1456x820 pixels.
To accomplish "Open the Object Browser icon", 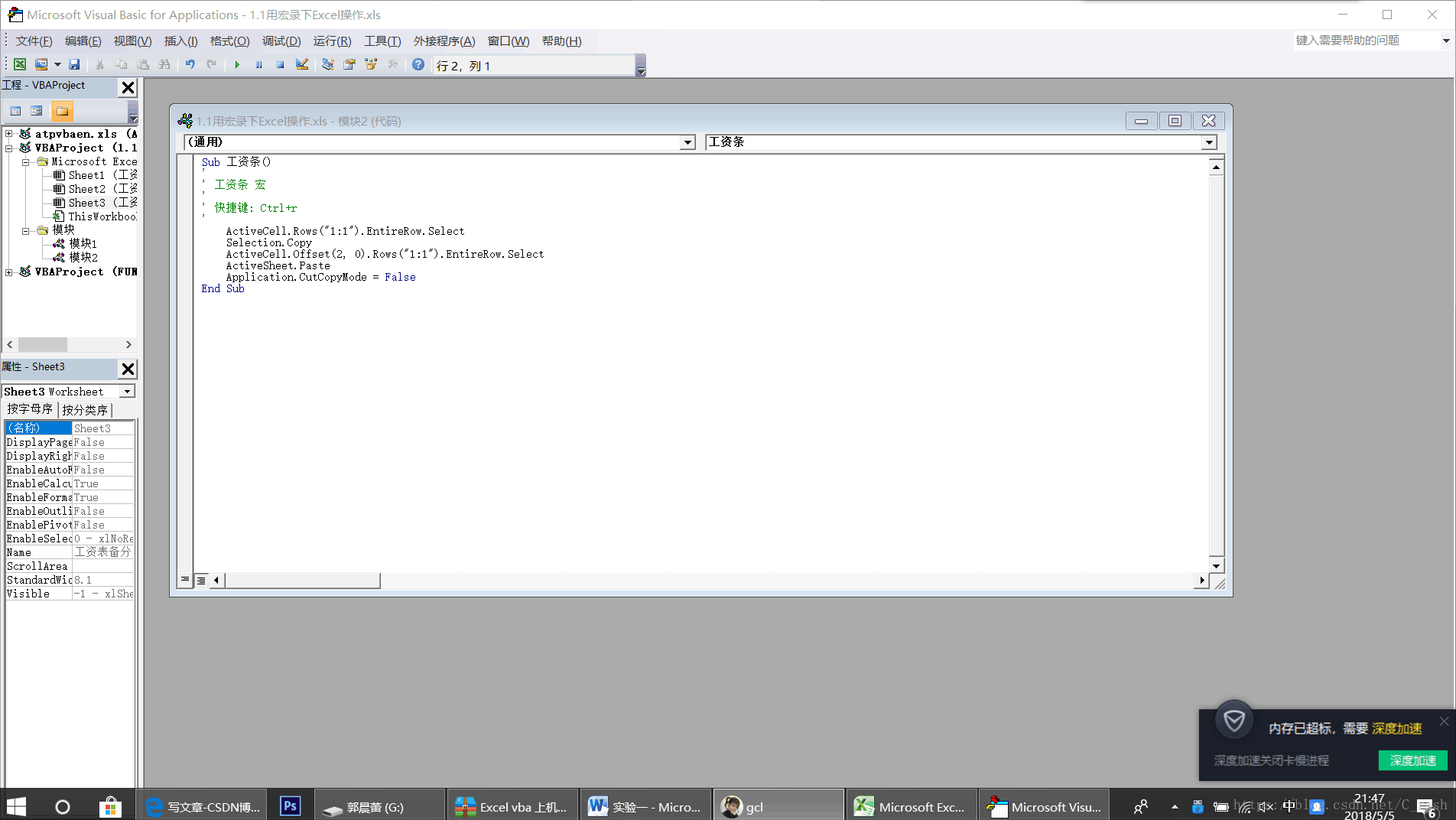I will pyautogui.click(x=371, y=65).
